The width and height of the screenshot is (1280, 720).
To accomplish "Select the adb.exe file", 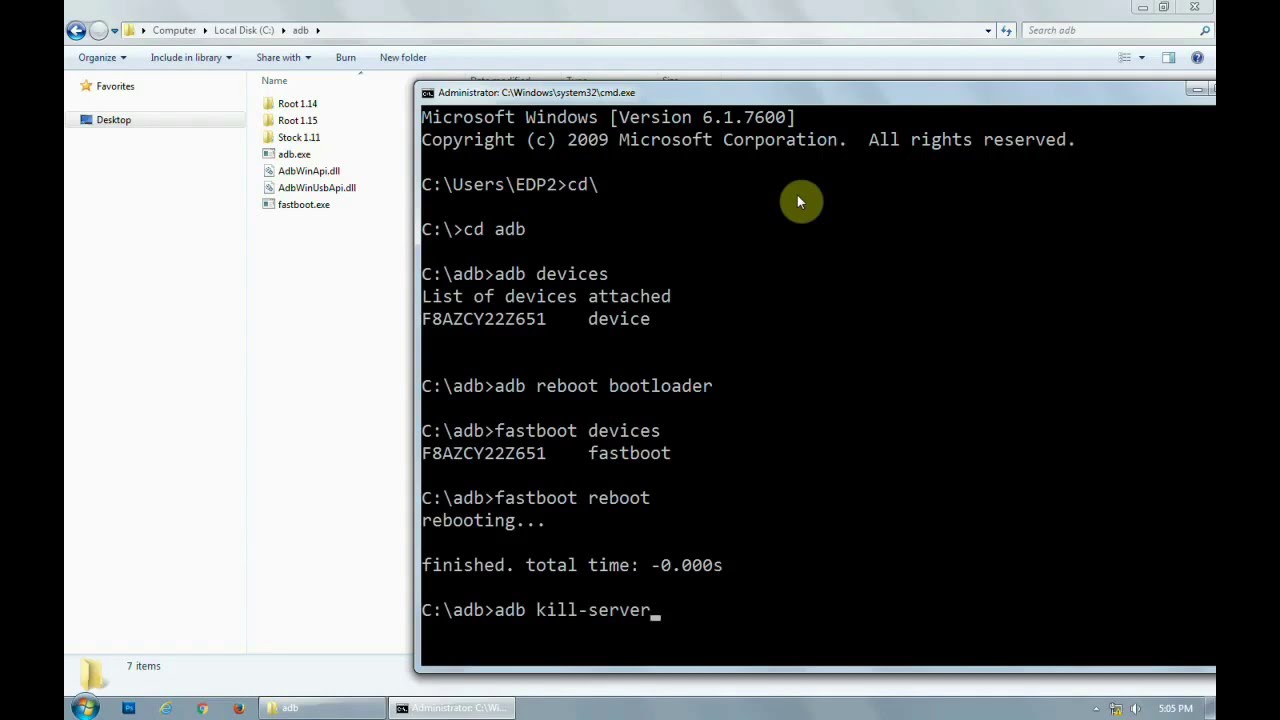I will [x=294, y=154].
